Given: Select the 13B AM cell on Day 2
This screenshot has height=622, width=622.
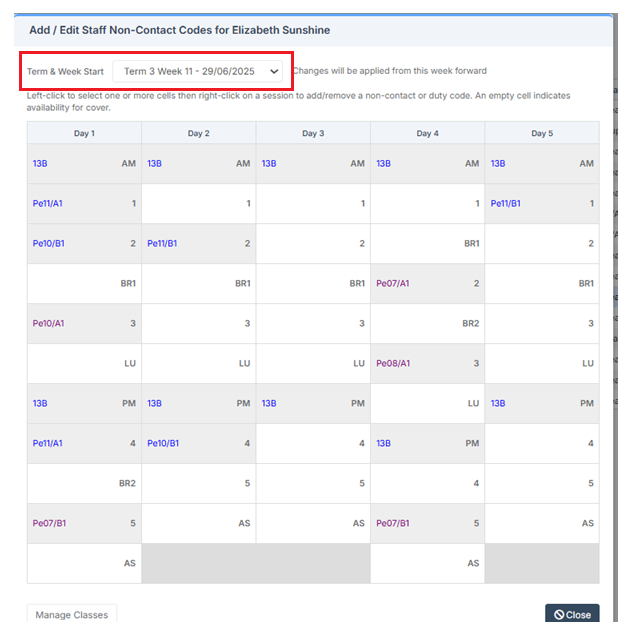Looking at the screenshot, I should [x=199, y=163].
